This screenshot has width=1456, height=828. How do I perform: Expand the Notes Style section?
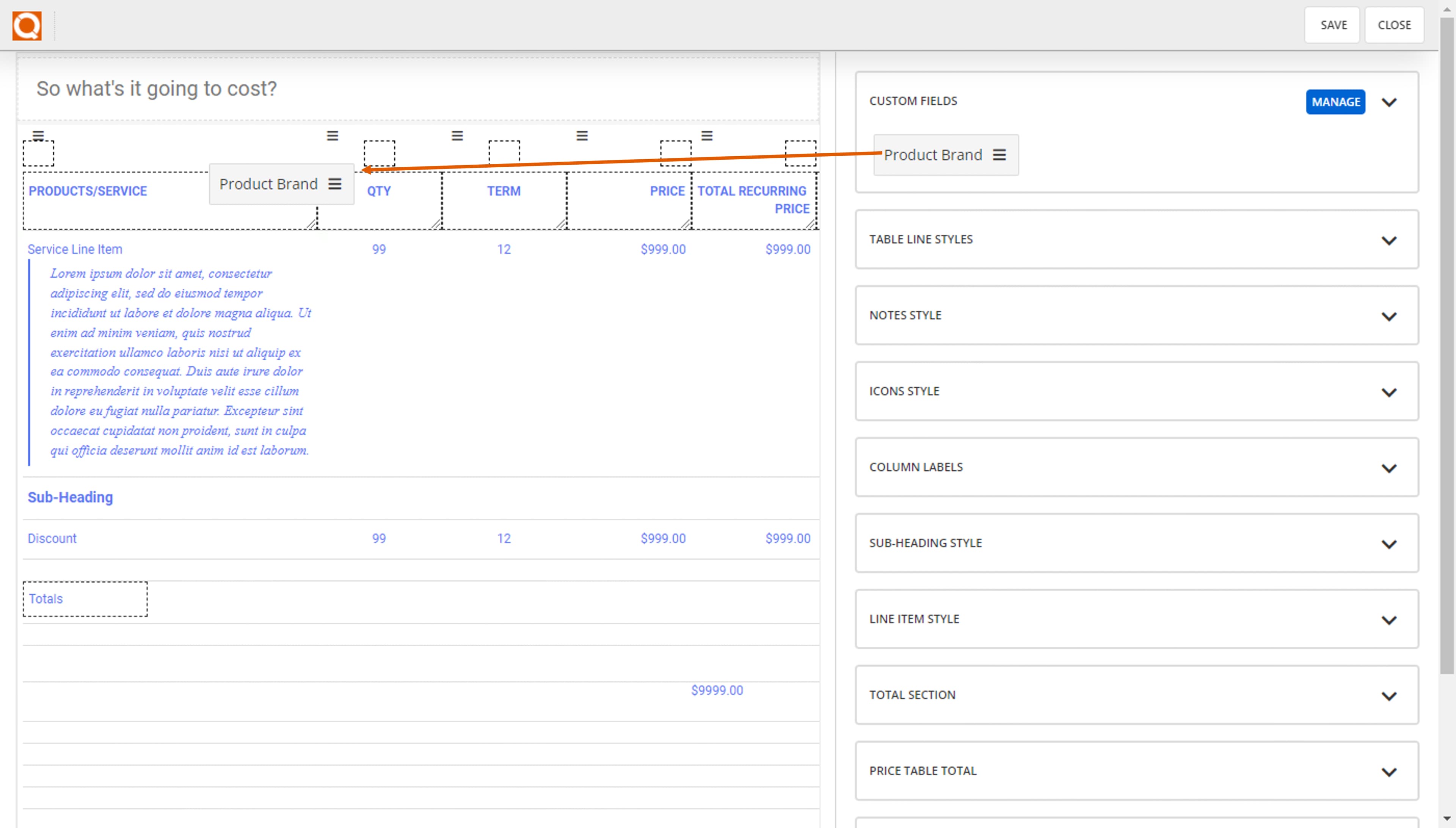click(1390, 316)
